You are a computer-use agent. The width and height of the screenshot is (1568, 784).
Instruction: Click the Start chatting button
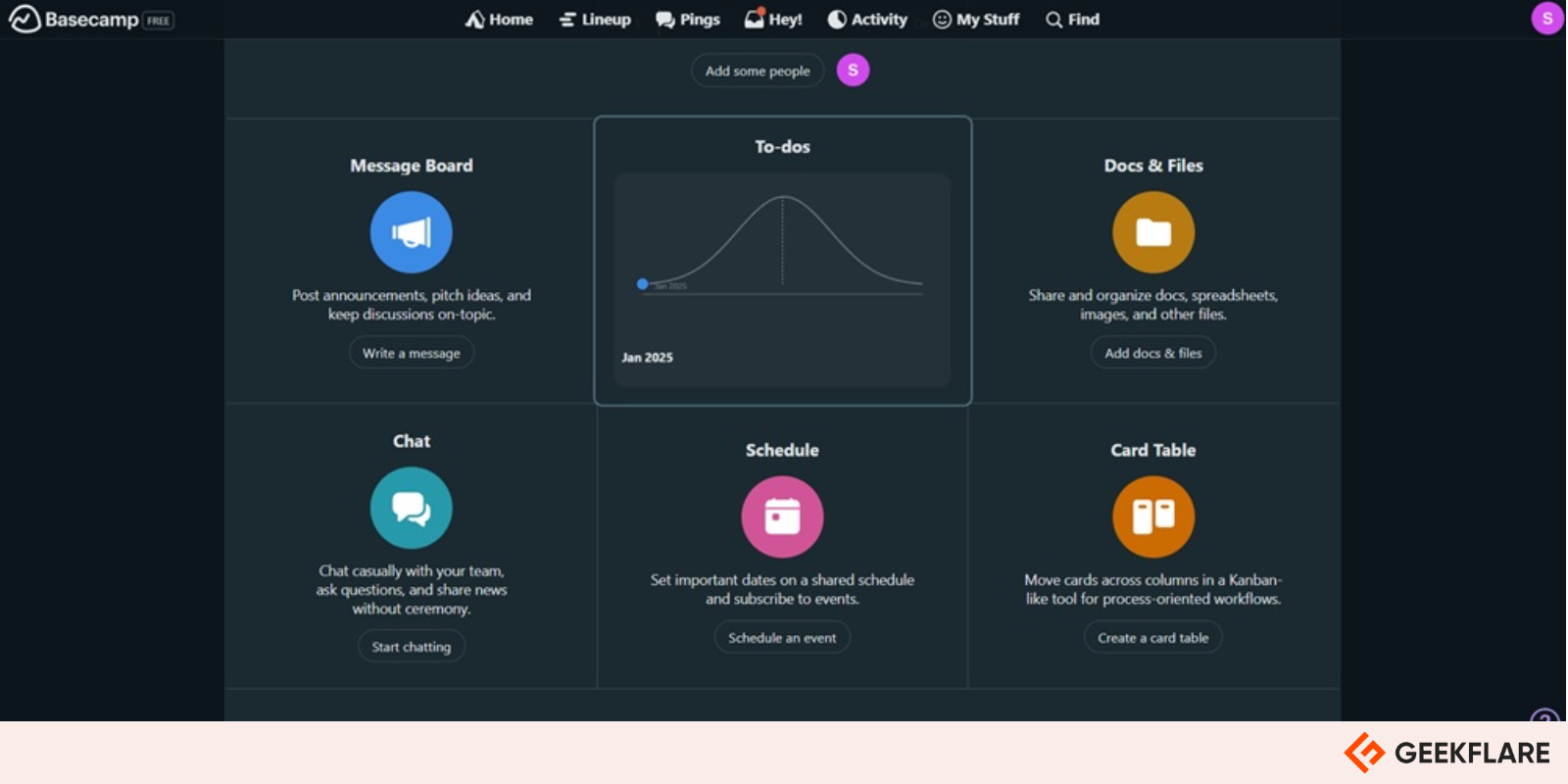click(x=412, y=647)
